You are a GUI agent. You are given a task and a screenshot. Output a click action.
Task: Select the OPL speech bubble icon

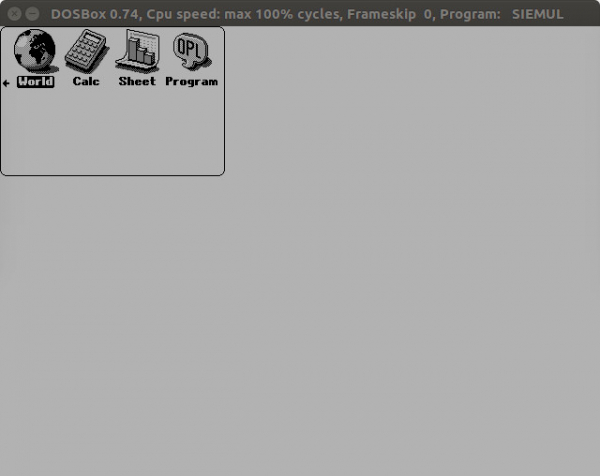click(191, 51)
